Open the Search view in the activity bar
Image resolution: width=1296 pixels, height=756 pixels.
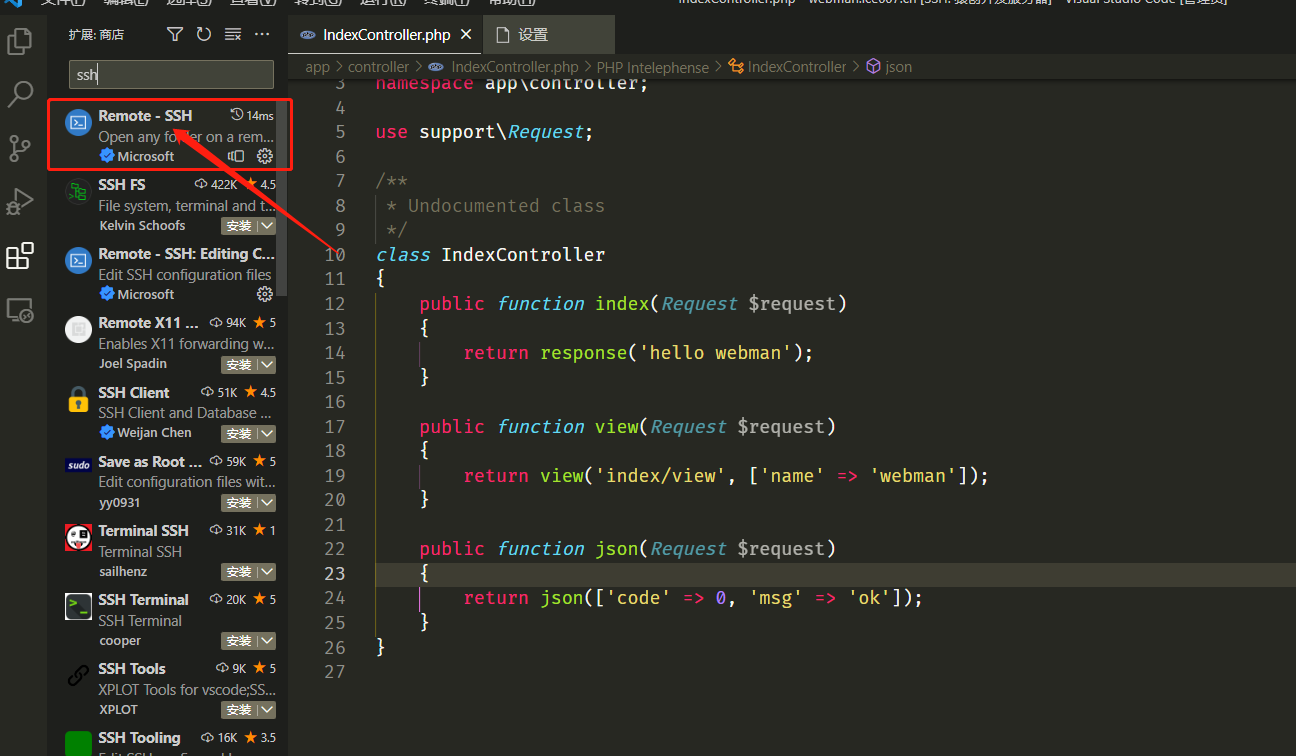point(20,95)
